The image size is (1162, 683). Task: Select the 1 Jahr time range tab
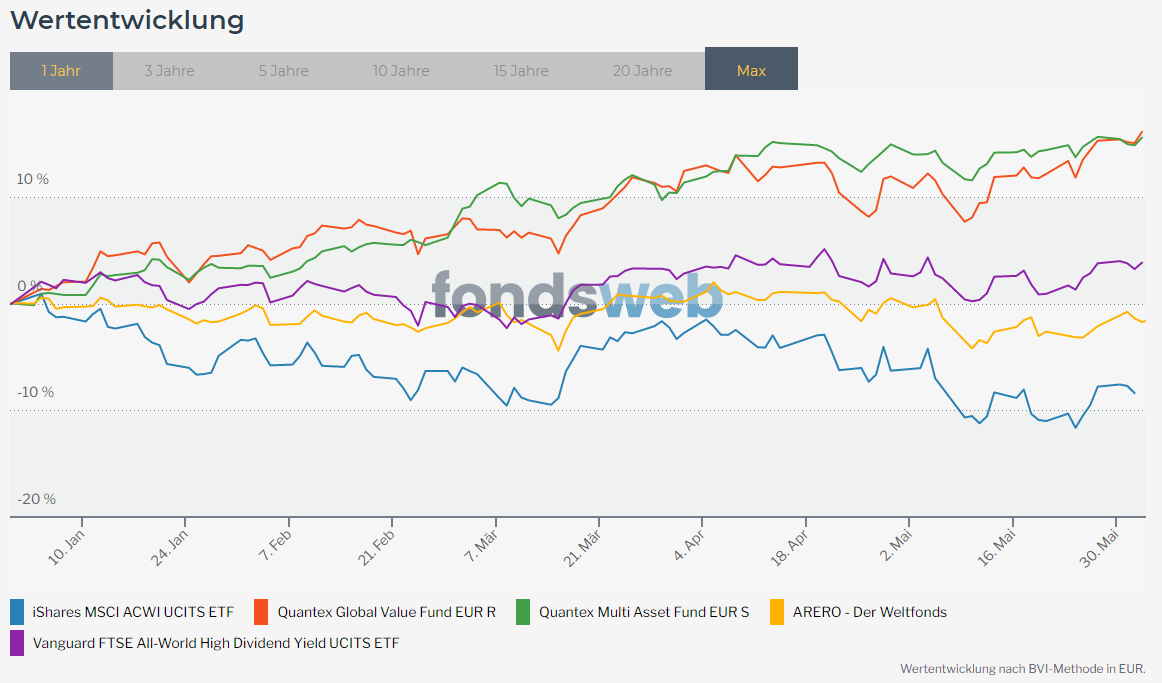point(62,71)
